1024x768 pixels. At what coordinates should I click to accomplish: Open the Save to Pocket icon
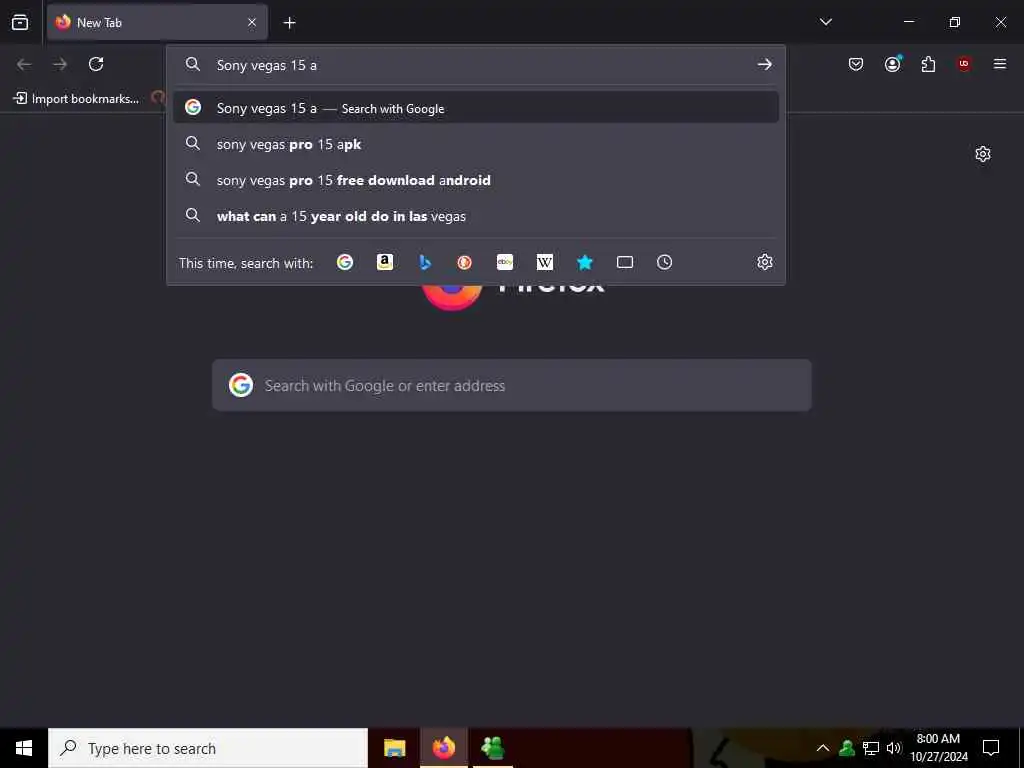[x=856, y=64]
